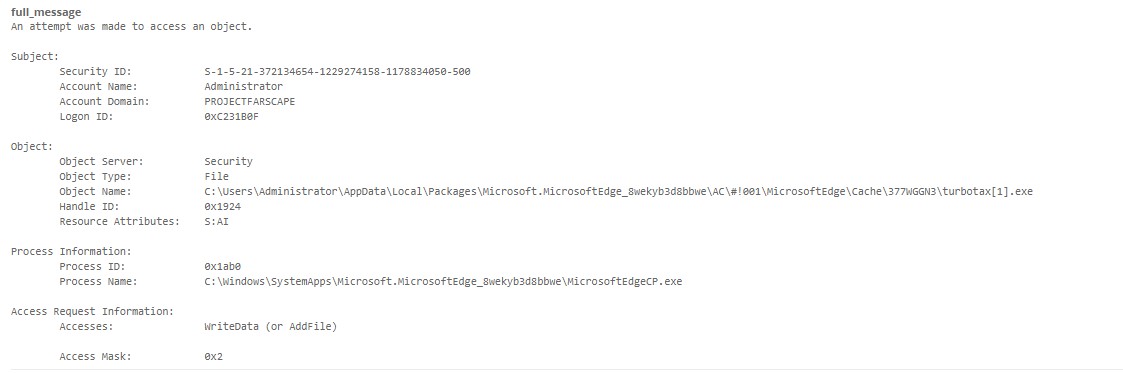Click the Process ID value 0x1ab0

click(222, 266)
